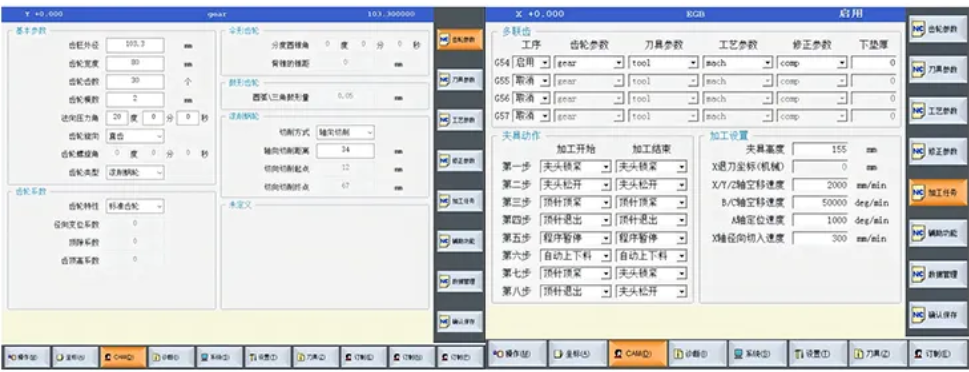Open G54 齿轮参数 dropdown showing gear

click(x=589, y=63)
